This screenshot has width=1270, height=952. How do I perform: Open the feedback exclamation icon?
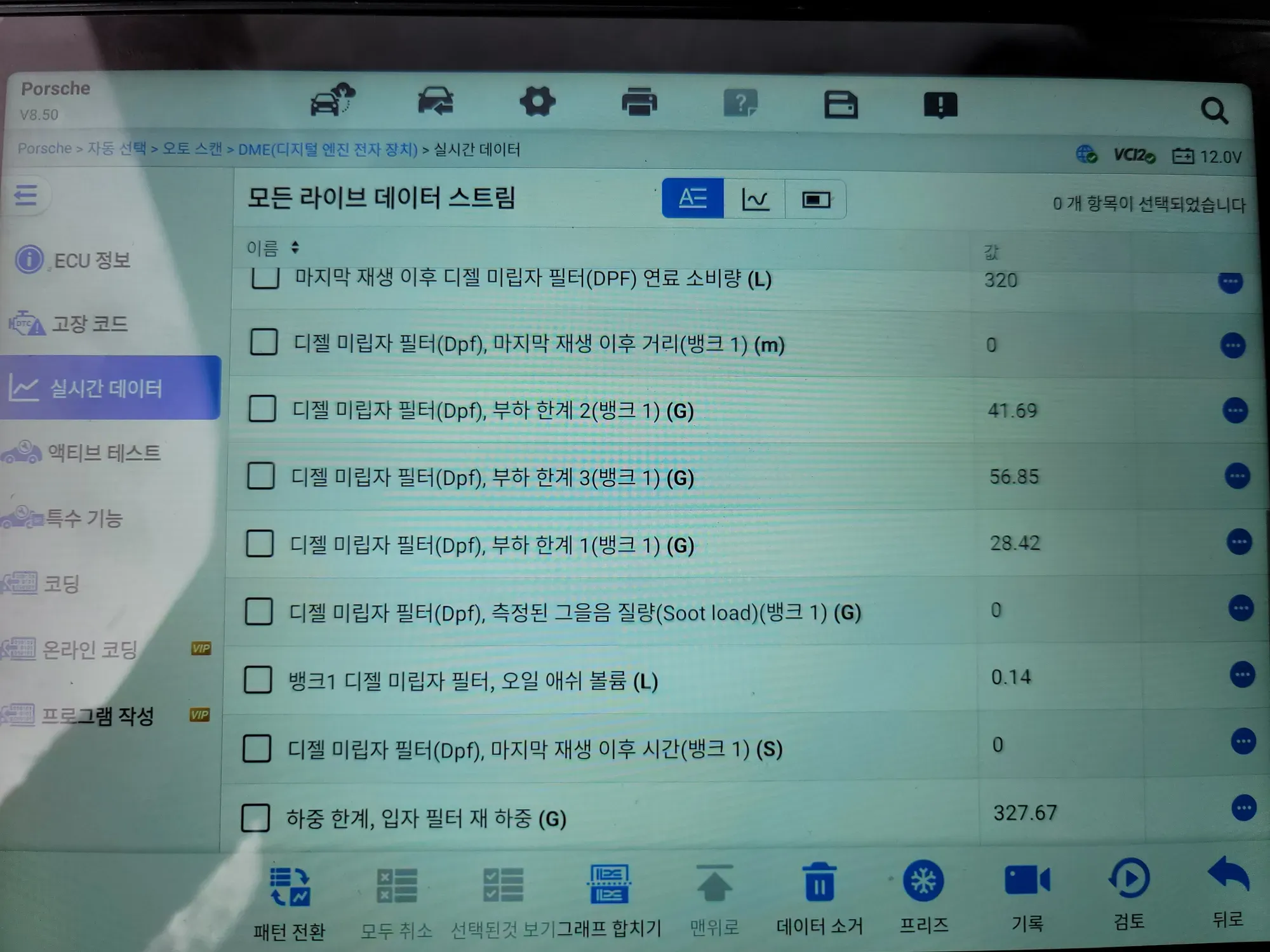pyautogui.click(x=940, y=105)
